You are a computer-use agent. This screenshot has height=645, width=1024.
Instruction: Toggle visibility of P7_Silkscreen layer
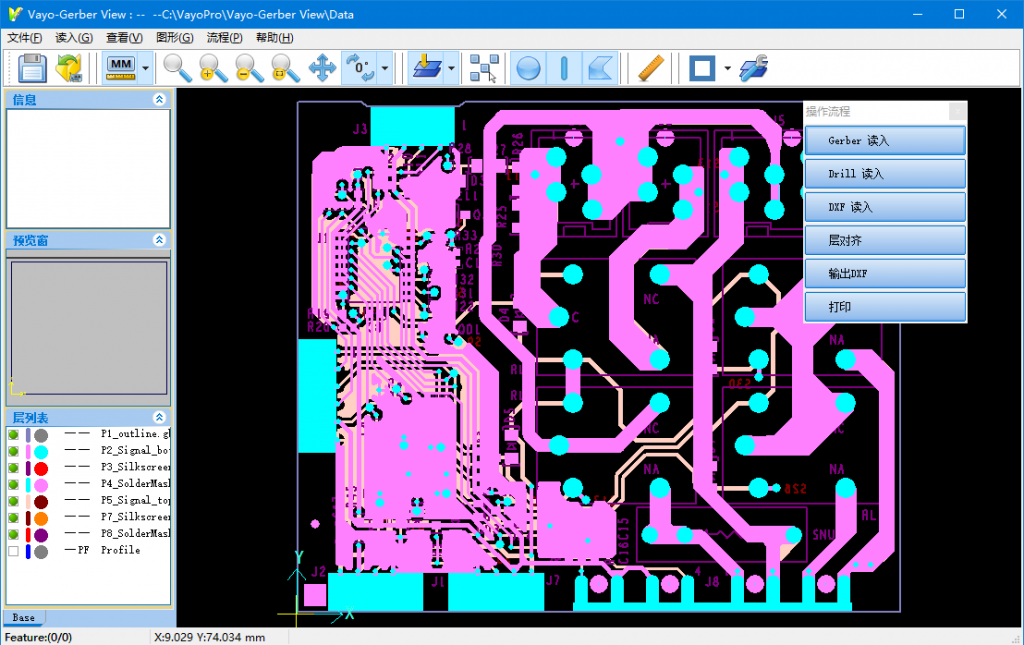(x=13, y=518)
